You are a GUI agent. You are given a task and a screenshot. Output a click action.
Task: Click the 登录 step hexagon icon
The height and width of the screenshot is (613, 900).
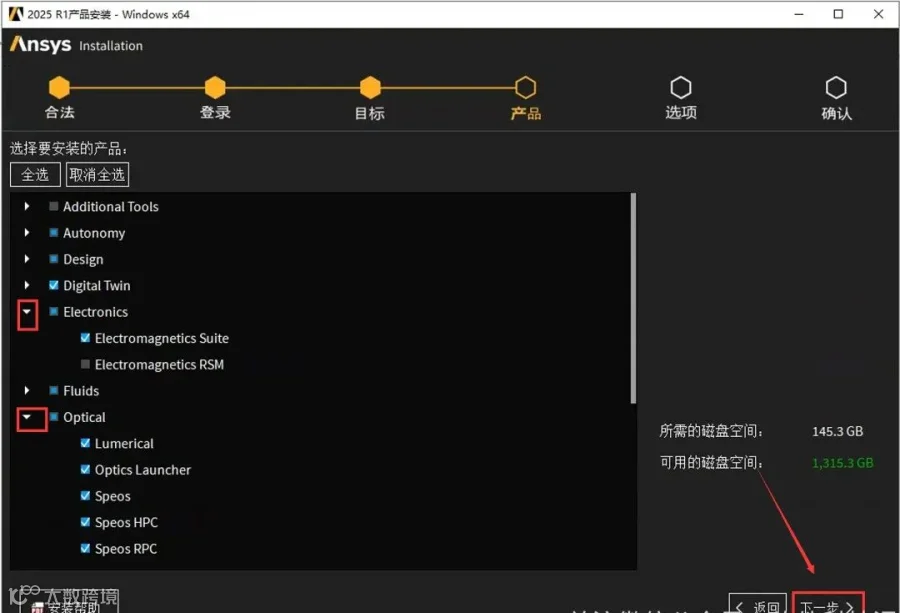click(215, 88)
